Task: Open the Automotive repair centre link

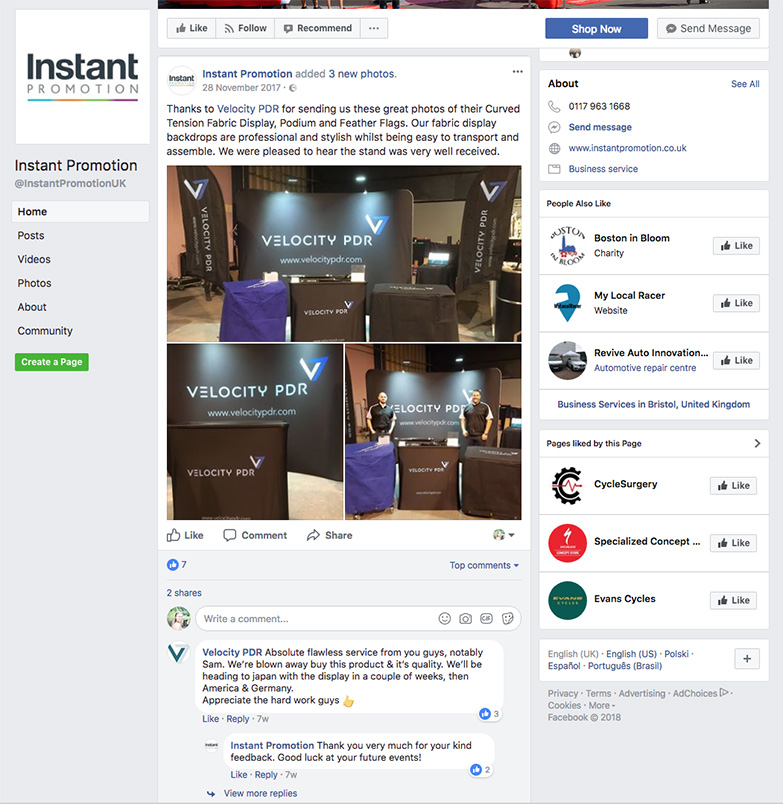Action: pos(645,368)
